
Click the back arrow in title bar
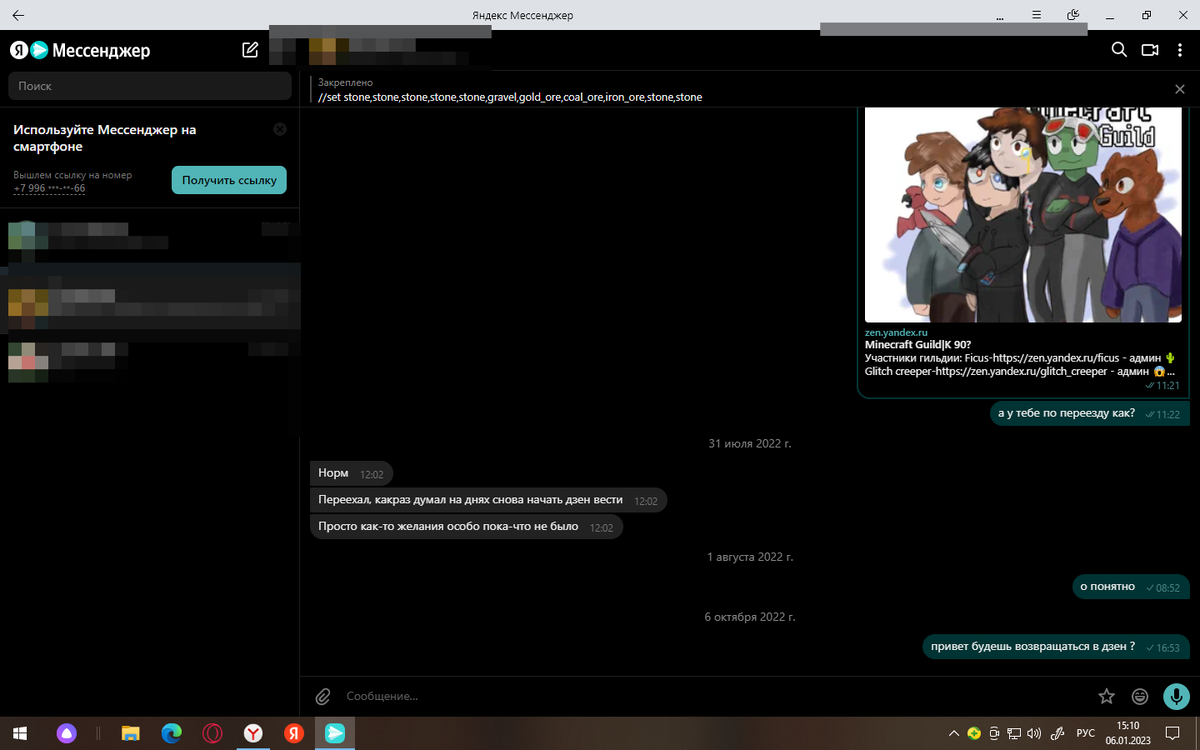pos(18,15)
